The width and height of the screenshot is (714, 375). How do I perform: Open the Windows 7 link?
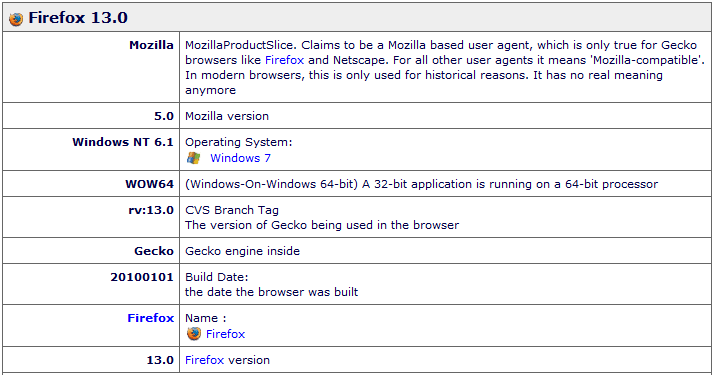click(x=240, y=158)
